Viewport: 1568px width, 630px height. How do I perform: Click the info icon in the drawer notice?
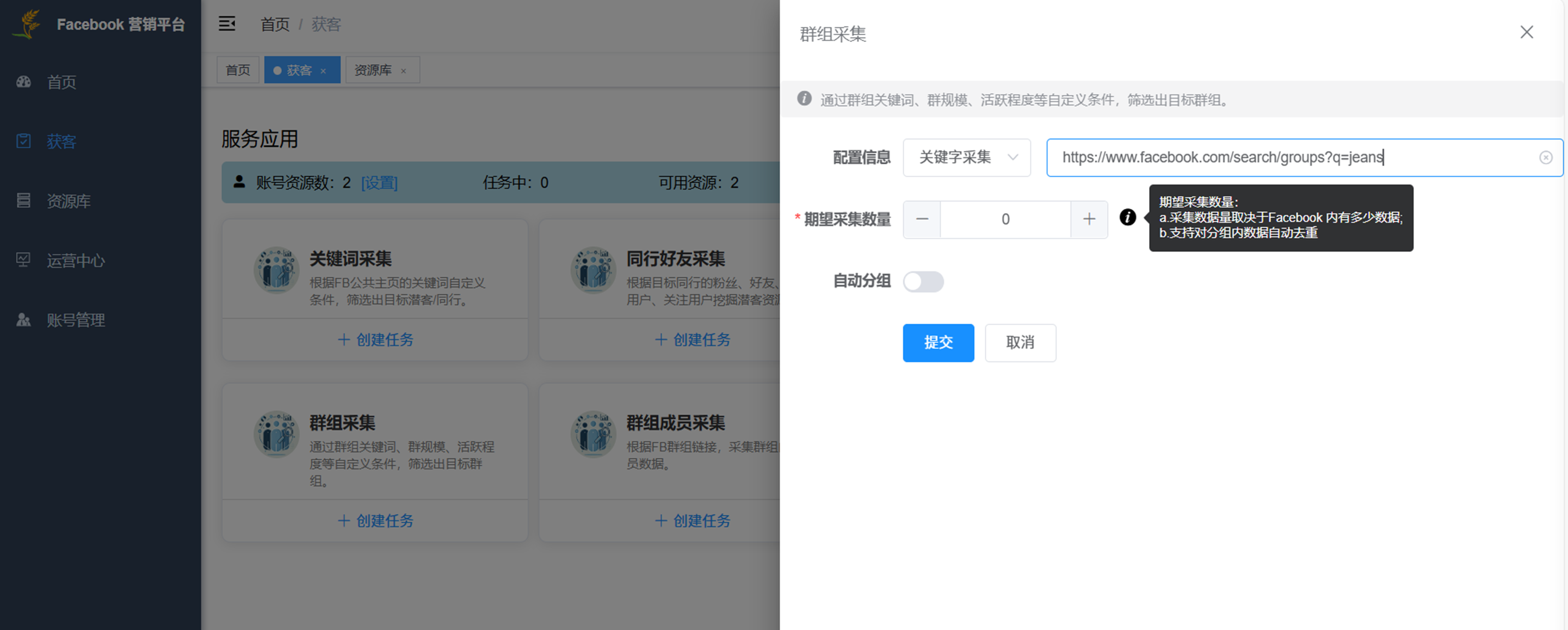[804, 98]
